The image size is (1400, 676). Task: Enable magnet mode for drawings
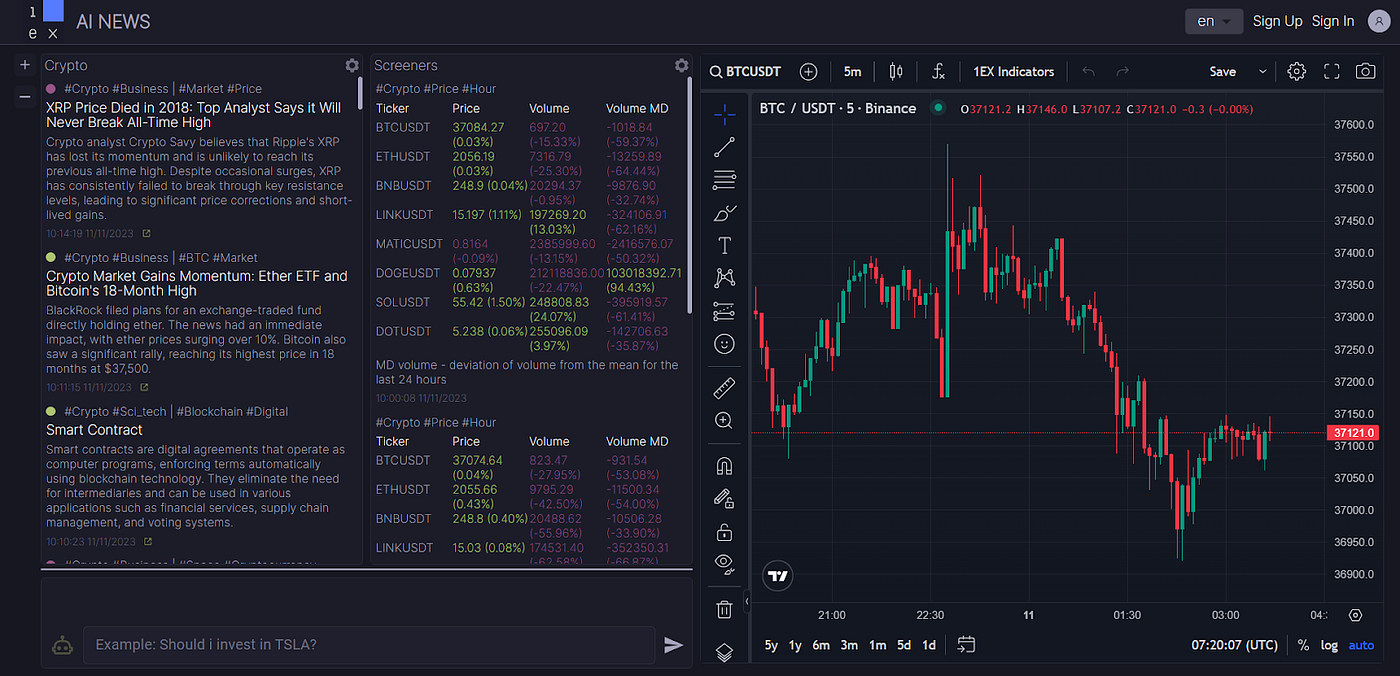point(724,465)
